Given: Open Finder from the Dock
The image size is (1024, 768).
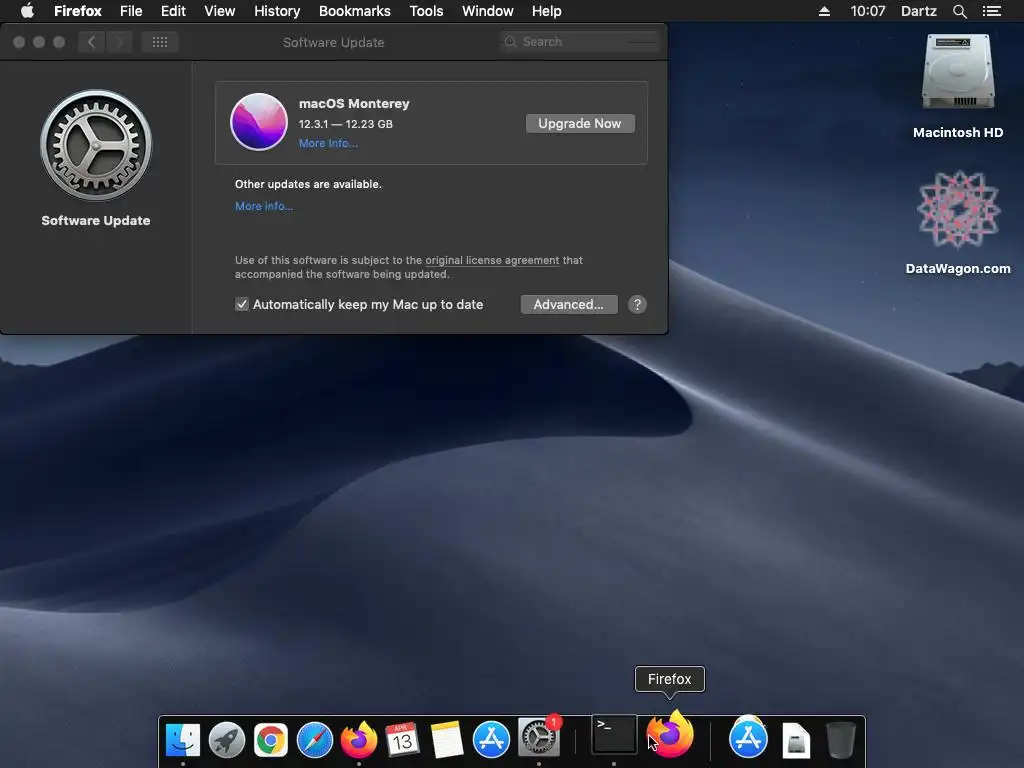Looking at the screenshot, I should pos(183,740).
